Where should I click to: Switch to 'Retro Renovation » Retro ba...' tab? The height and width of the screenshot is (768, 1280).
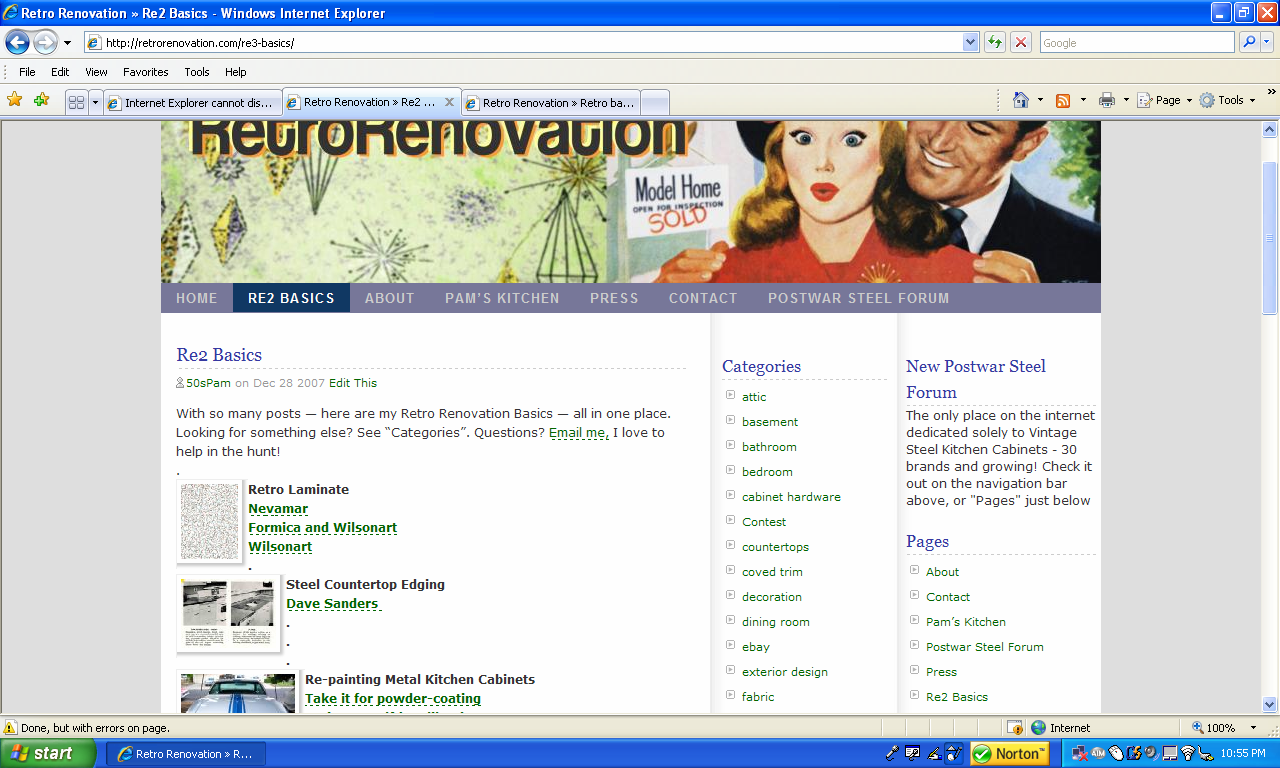[550, 102]
